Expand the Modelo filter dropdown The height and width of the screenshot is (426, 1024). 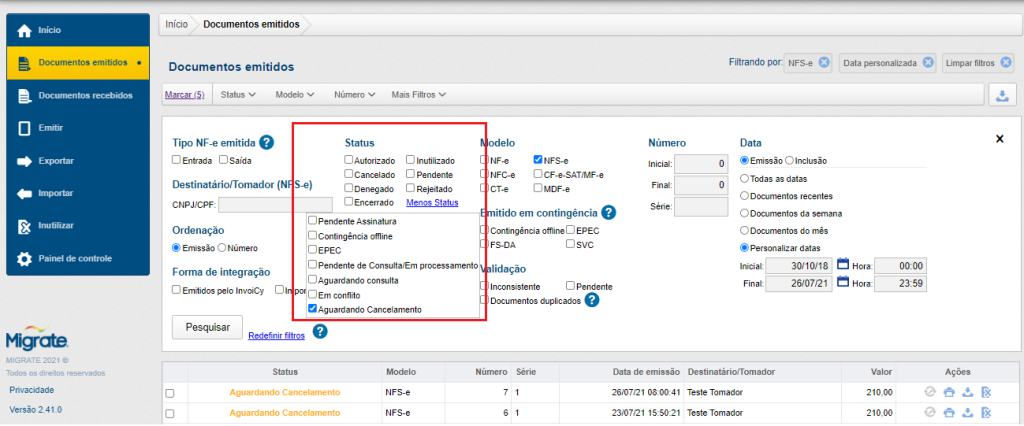pyautogui.click(x=295, y=95)
